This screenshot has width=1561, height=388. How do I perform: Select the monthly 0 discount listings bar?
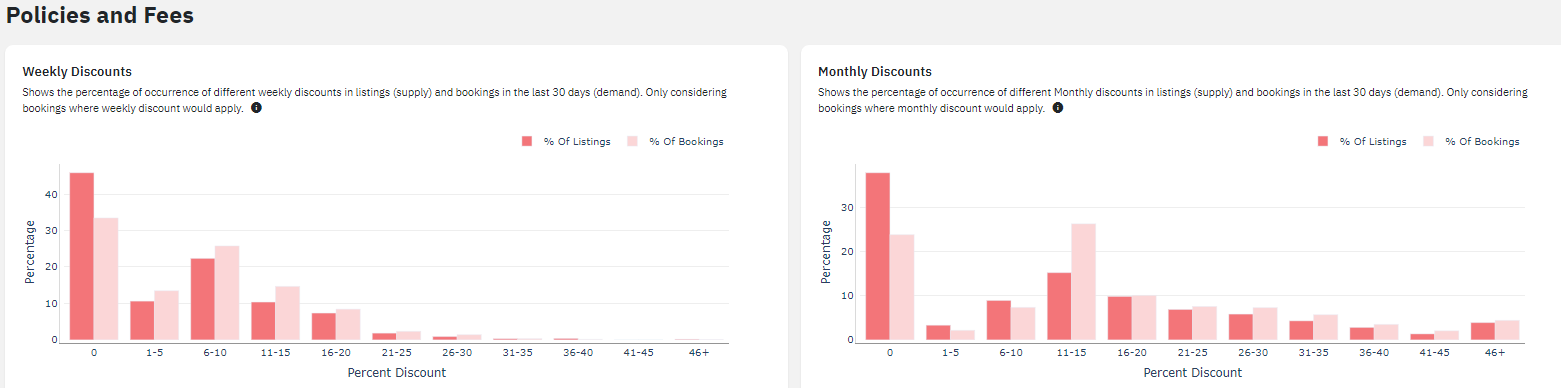pyautogui.click(x=878, y=257)
